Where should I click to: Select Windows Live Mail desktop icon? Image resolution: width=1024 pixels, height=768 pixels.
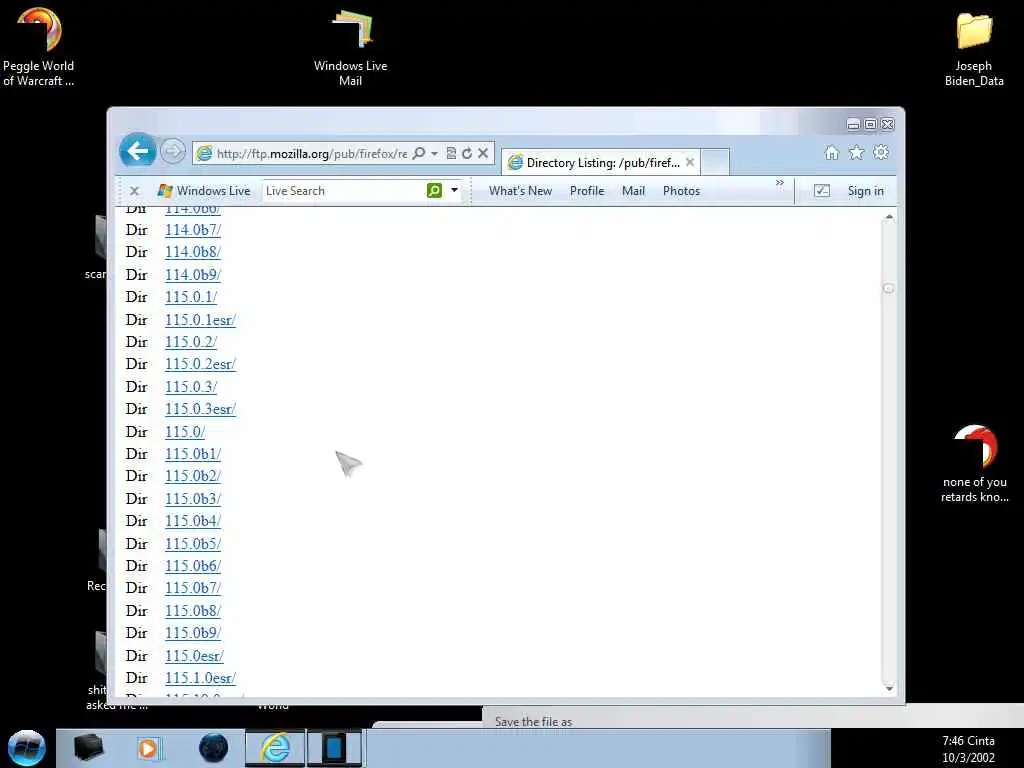click(x=351, y=47)
